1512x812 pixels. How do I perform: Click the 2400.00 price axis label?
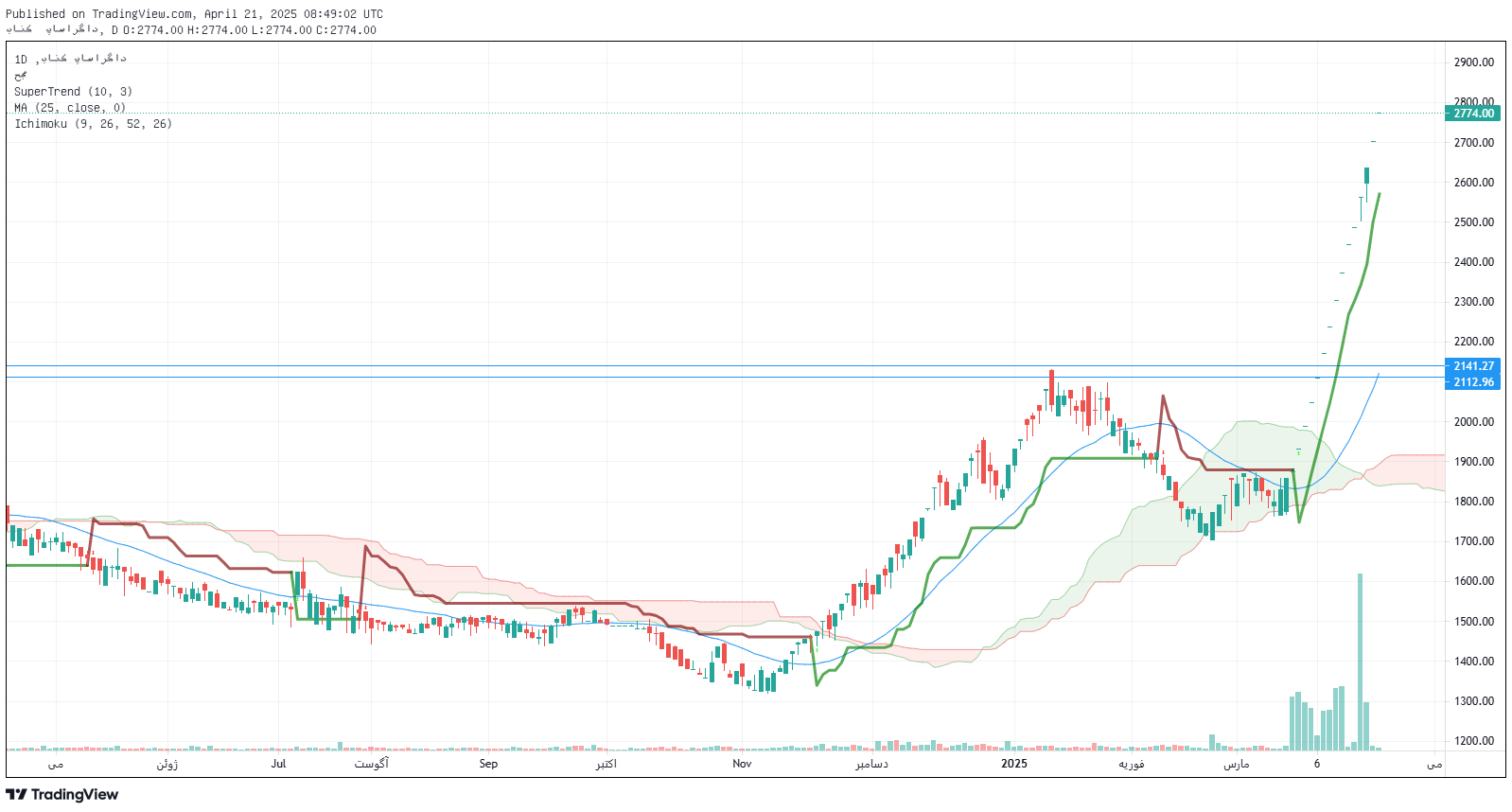pyautogui.click(x=1474, y=262)
